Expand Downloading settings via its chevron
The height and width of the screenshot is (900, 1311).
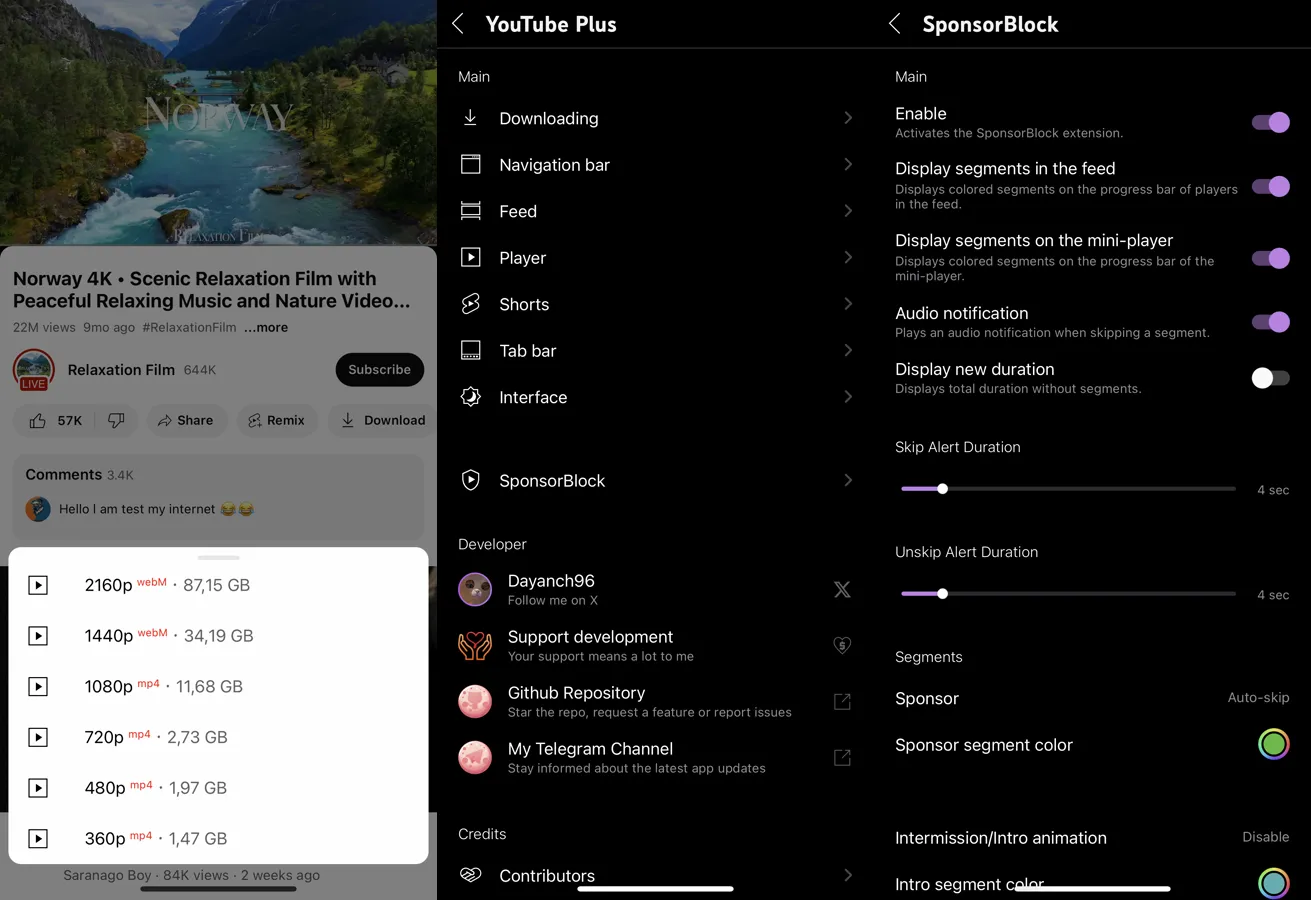[848, 118]
